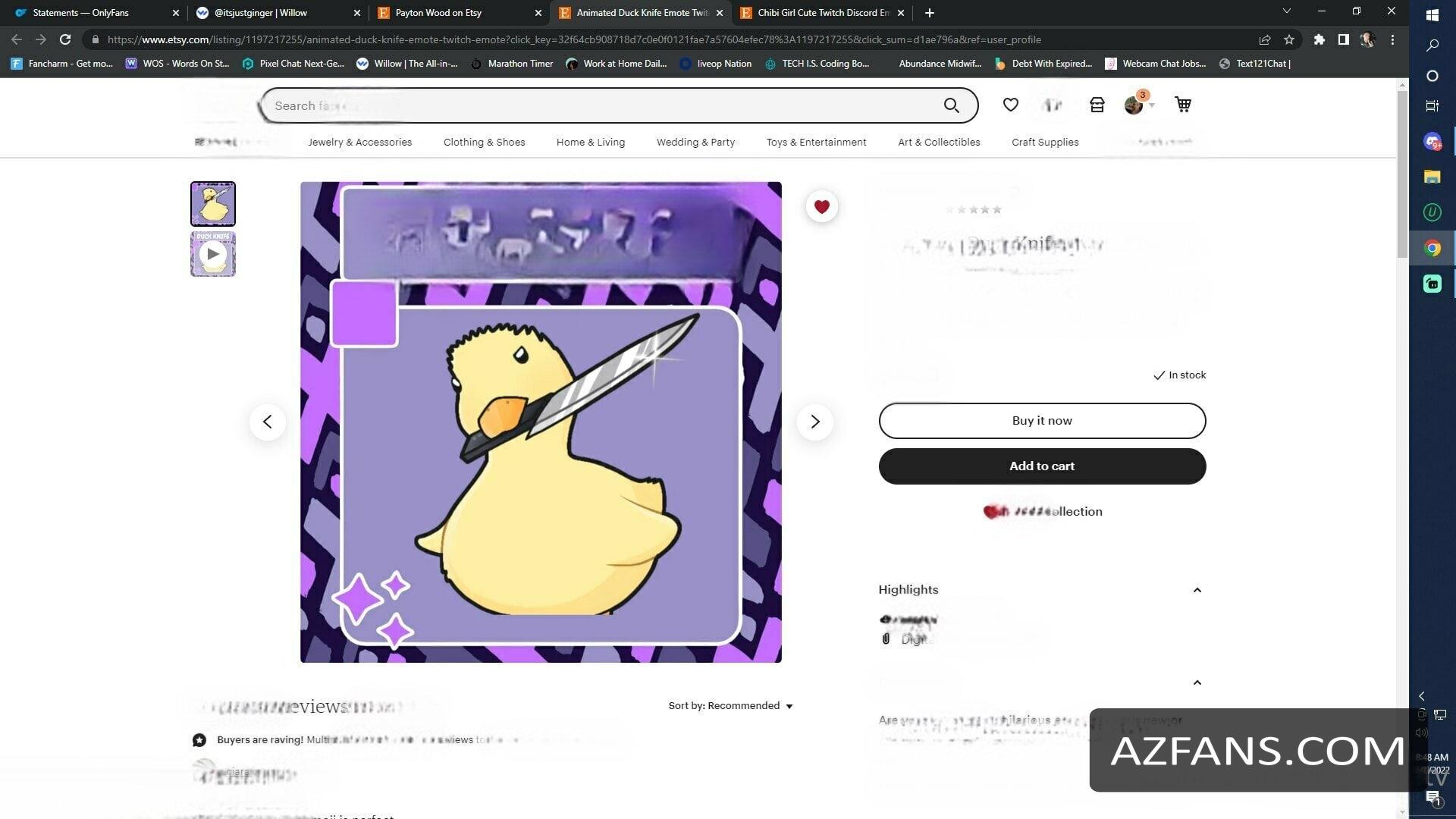Open a new browser tab
The height and width of the screenshot is (819, 1456).
930,13
